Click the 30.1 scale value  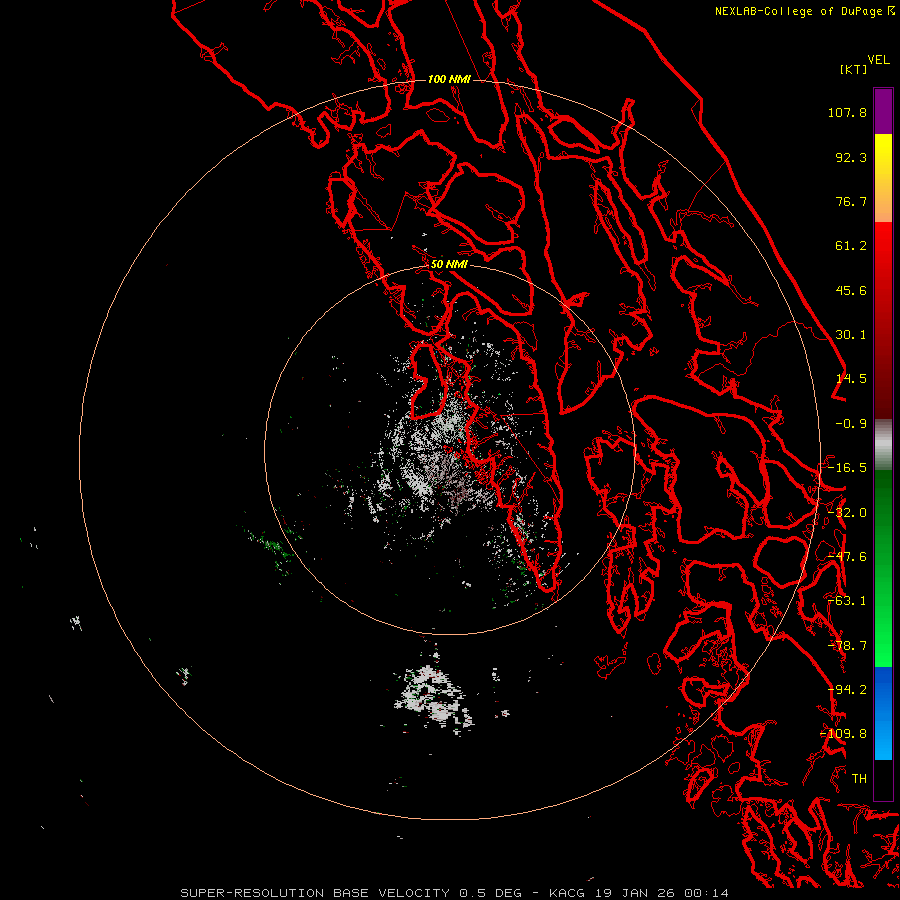[x=851, y=335]
